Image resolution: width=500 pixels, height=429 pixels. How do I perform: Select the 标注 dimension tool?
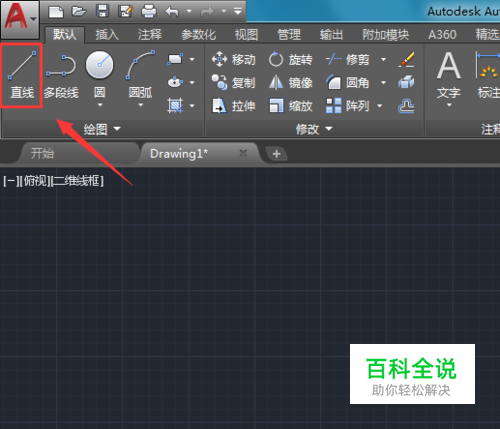(x=488, y=75)
